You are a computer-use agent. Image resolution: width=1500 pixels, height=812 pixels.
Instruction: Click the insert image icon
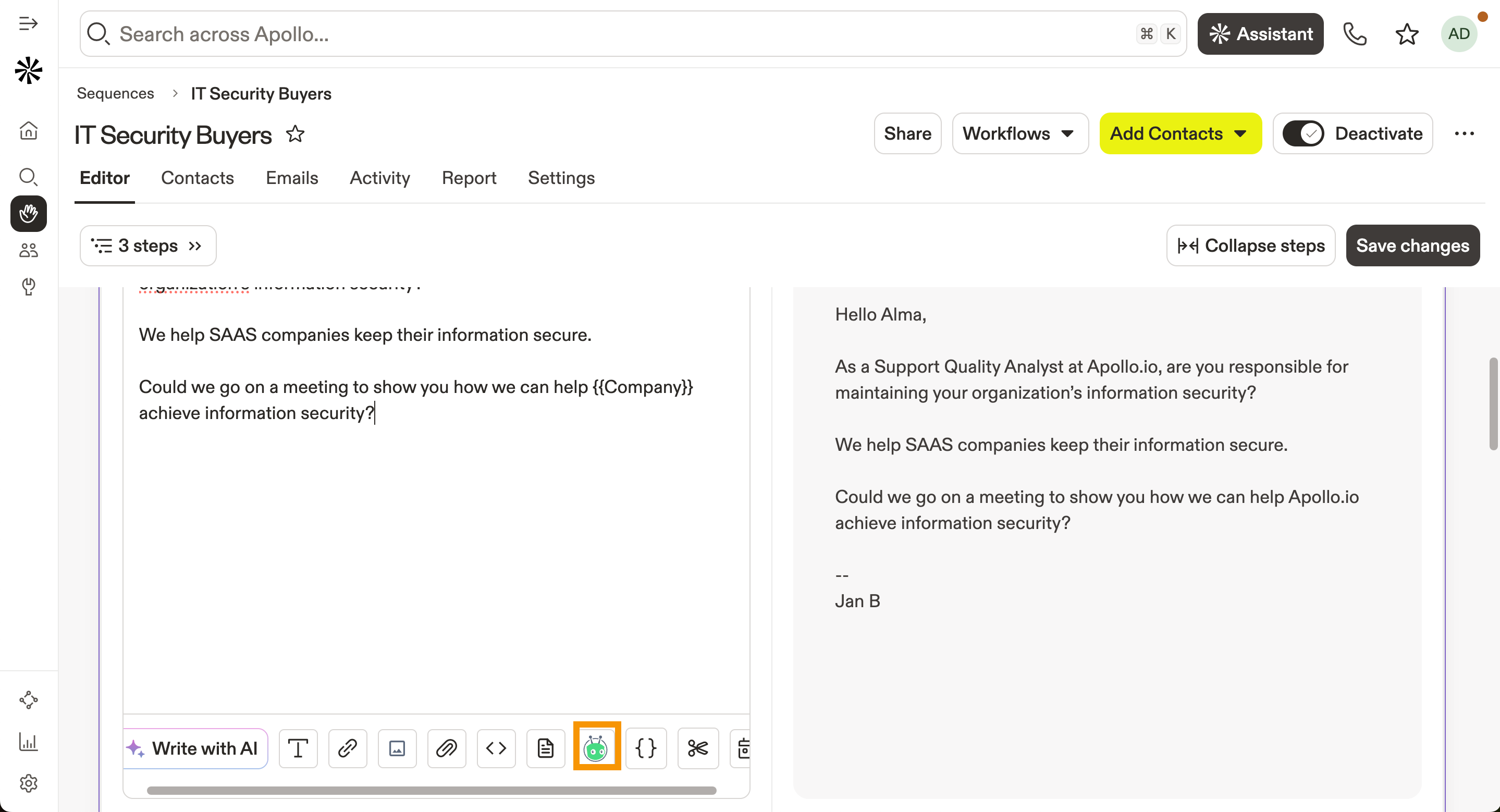(397, 748)
